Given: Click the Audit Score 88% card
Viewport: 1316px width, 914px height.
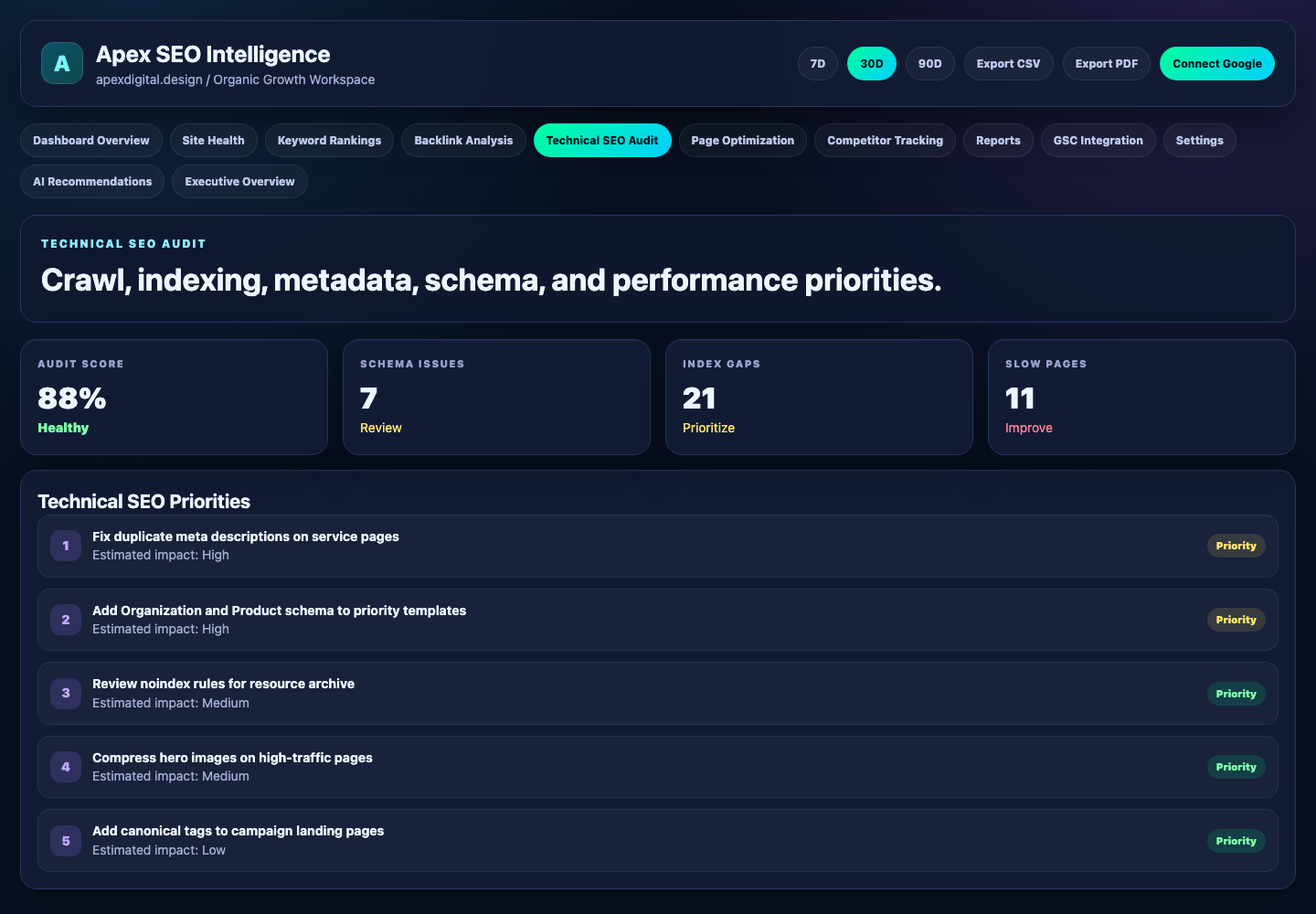Looking at the screenshot, I should coord(174,398).
